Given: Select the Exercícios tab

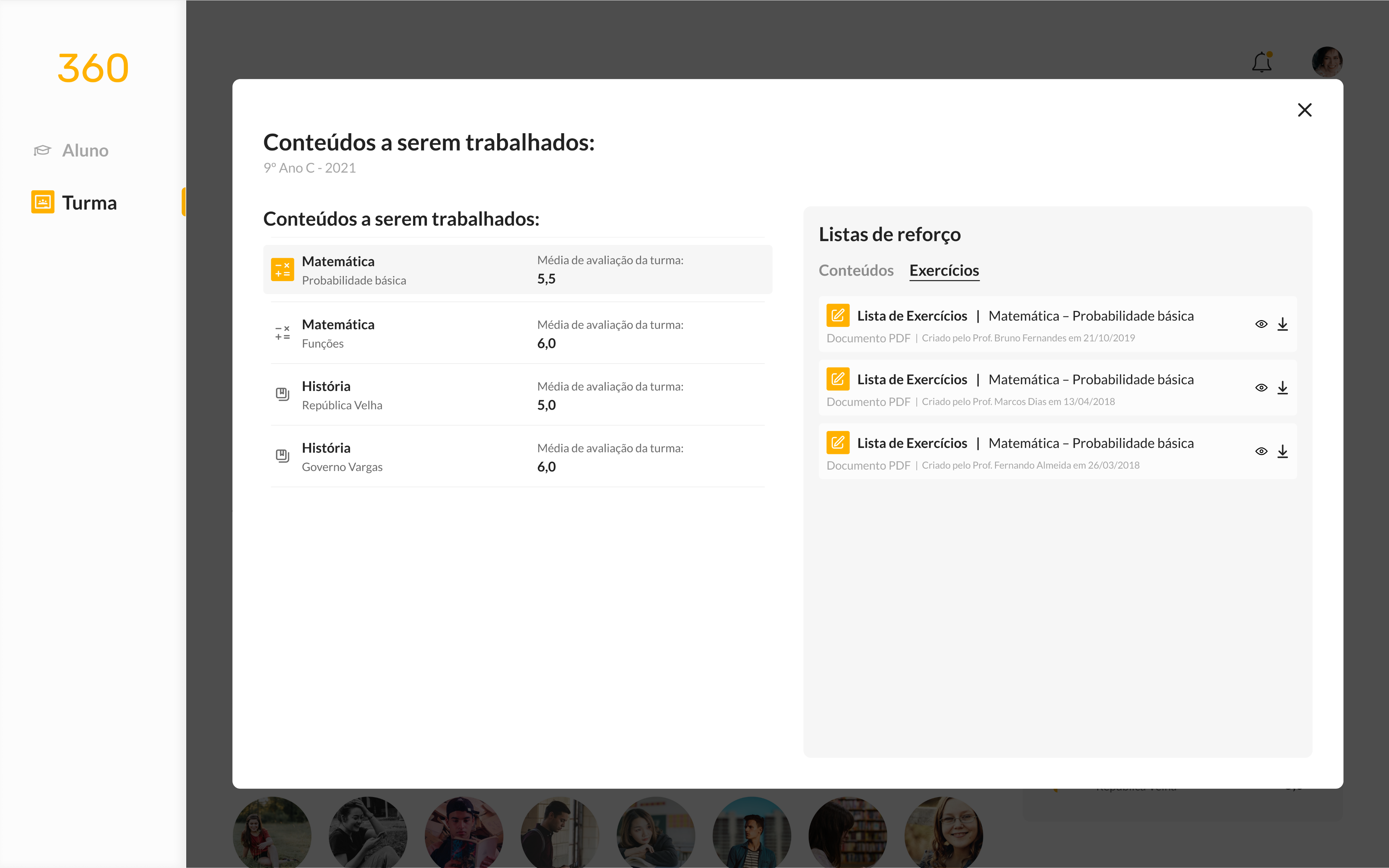Looking at the screenshot, I should 944,270.
